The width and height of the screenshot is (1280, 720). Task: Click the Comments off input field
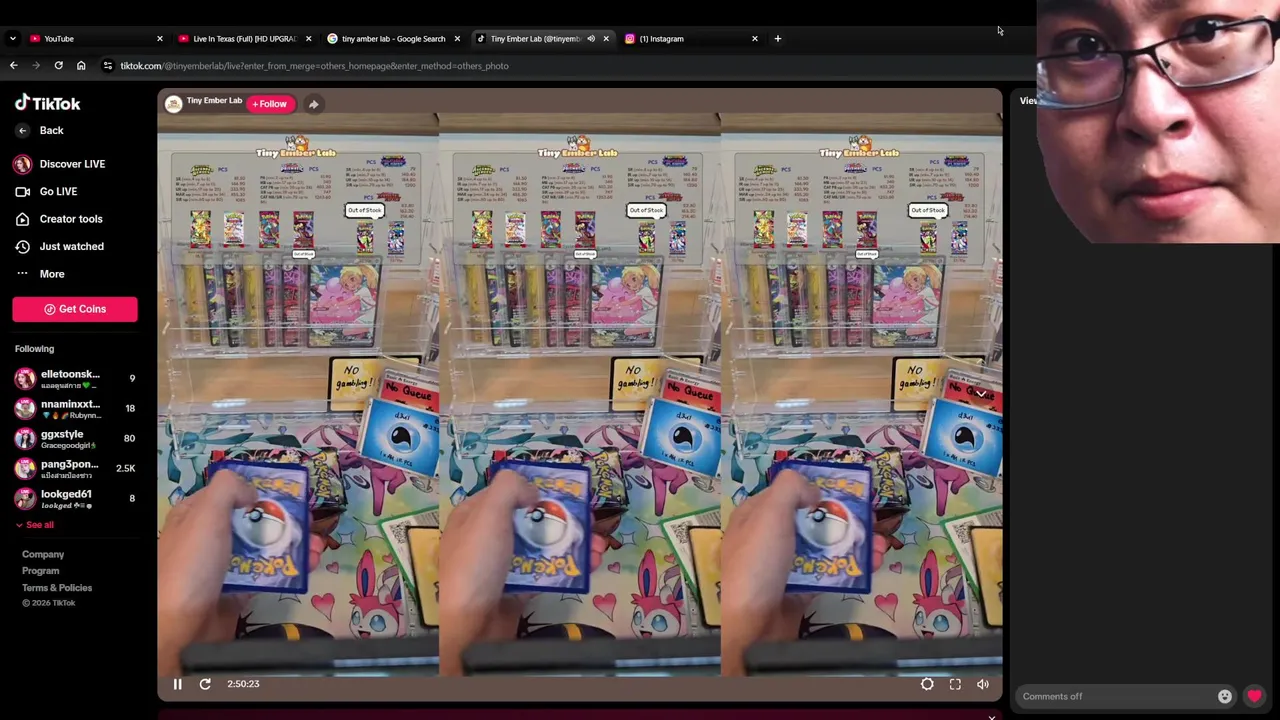pyautogui.click(x=1115, y=696)
